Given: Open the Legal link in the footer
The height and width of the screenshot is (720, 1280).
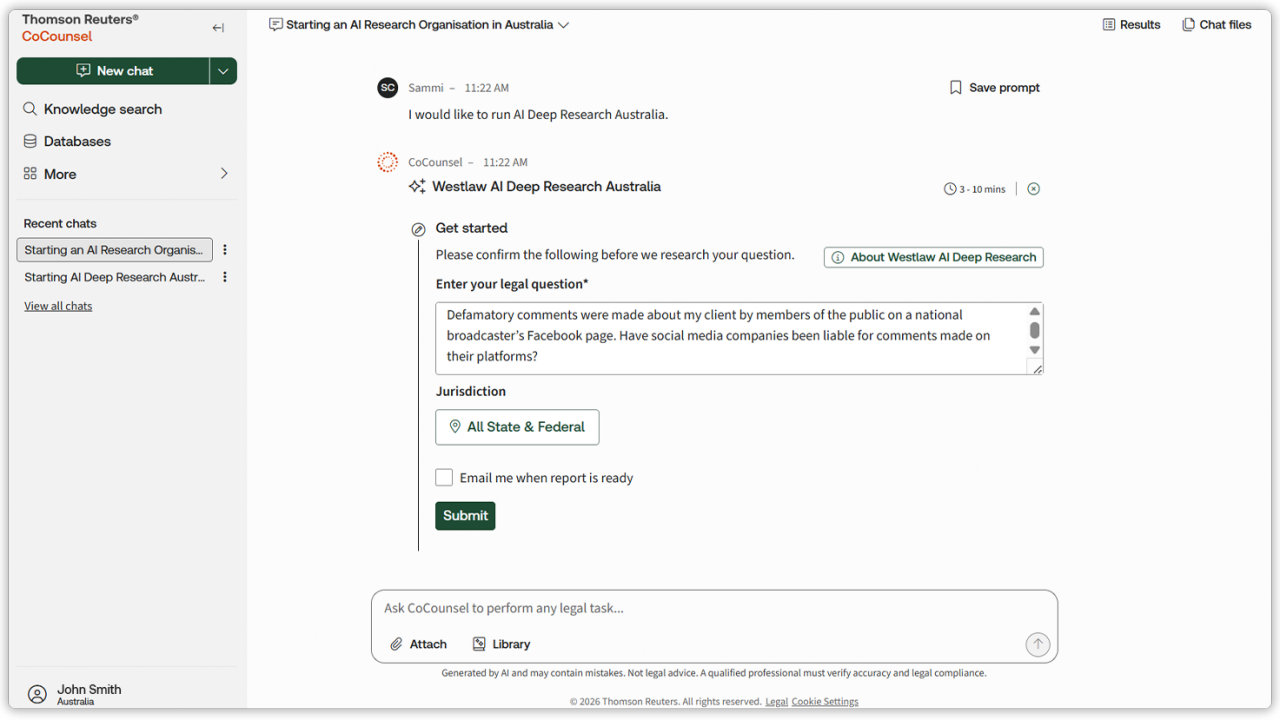Looking at the screenshot, I should pos(776,702).
